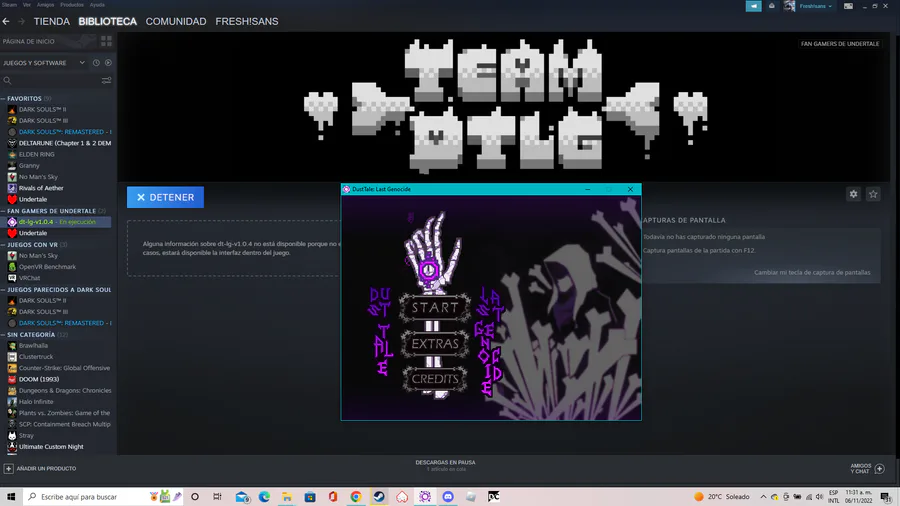Open Steam inbox envelope icon
Viewport: 900px width, 506px height.
pos(772,6)
